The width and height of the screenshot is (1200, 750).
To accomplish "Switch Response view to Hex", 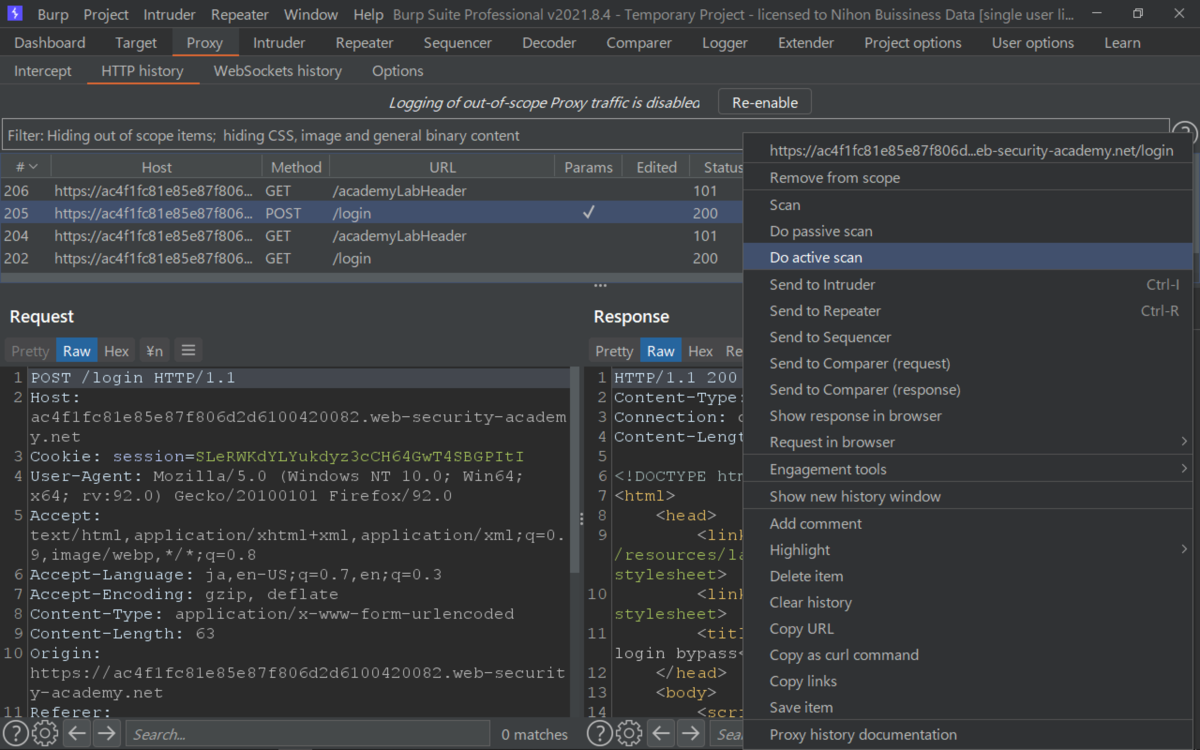I will pos(701,350).
